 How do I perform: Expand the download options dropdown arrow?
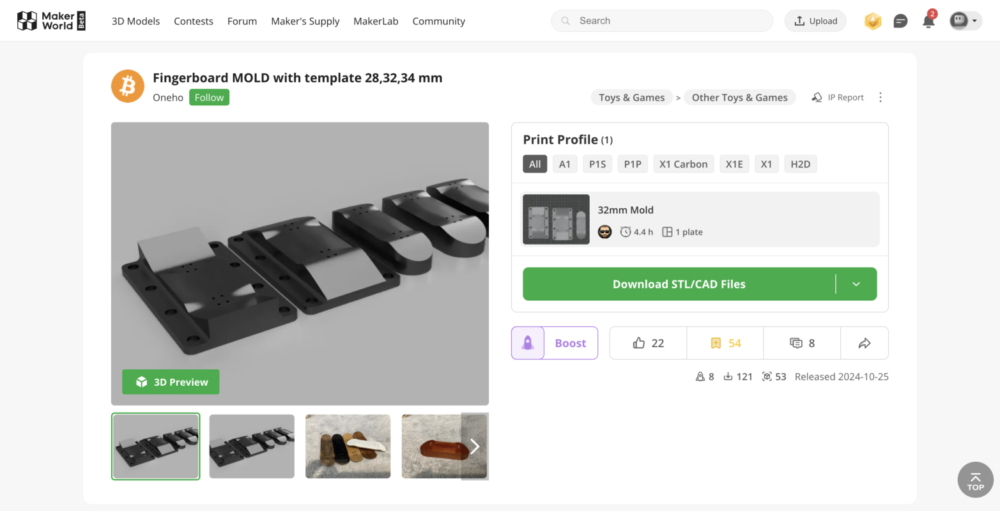pos(856,284)
